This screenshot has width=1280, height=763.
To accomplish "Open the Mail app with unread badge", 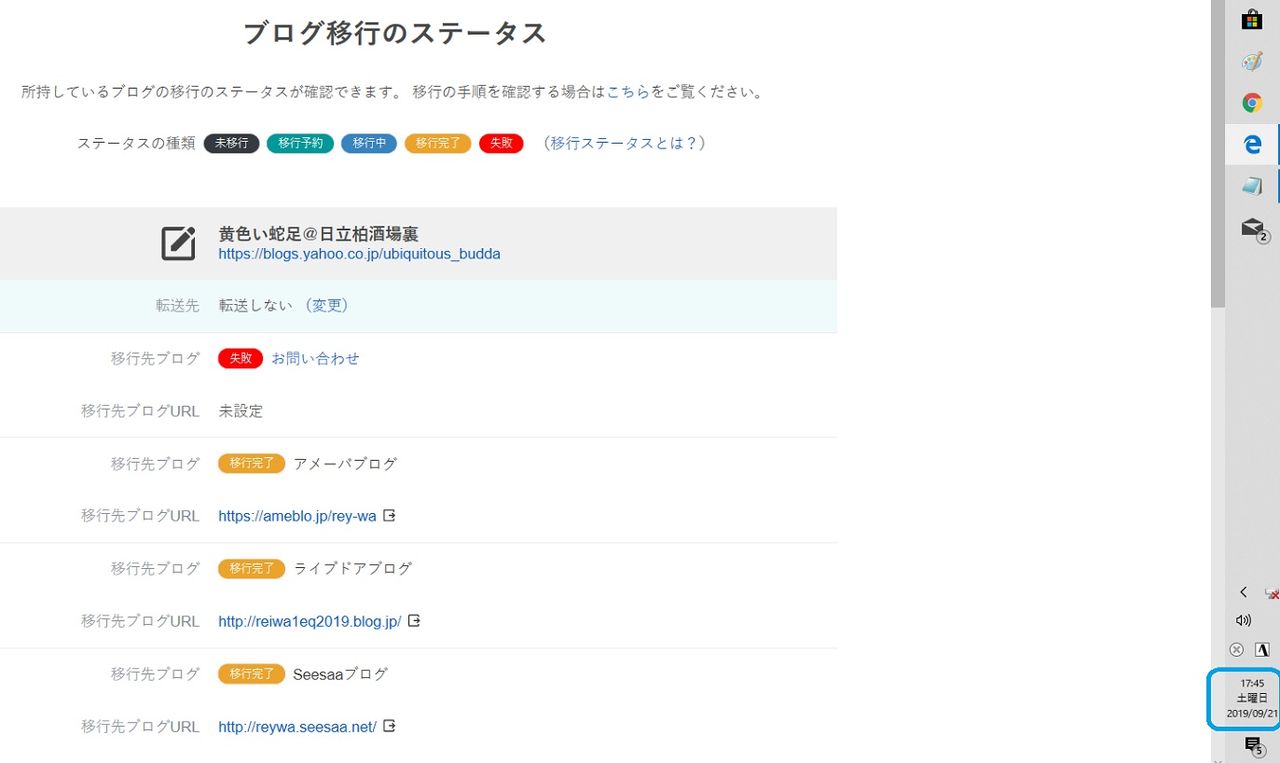I will [1252, 228].
